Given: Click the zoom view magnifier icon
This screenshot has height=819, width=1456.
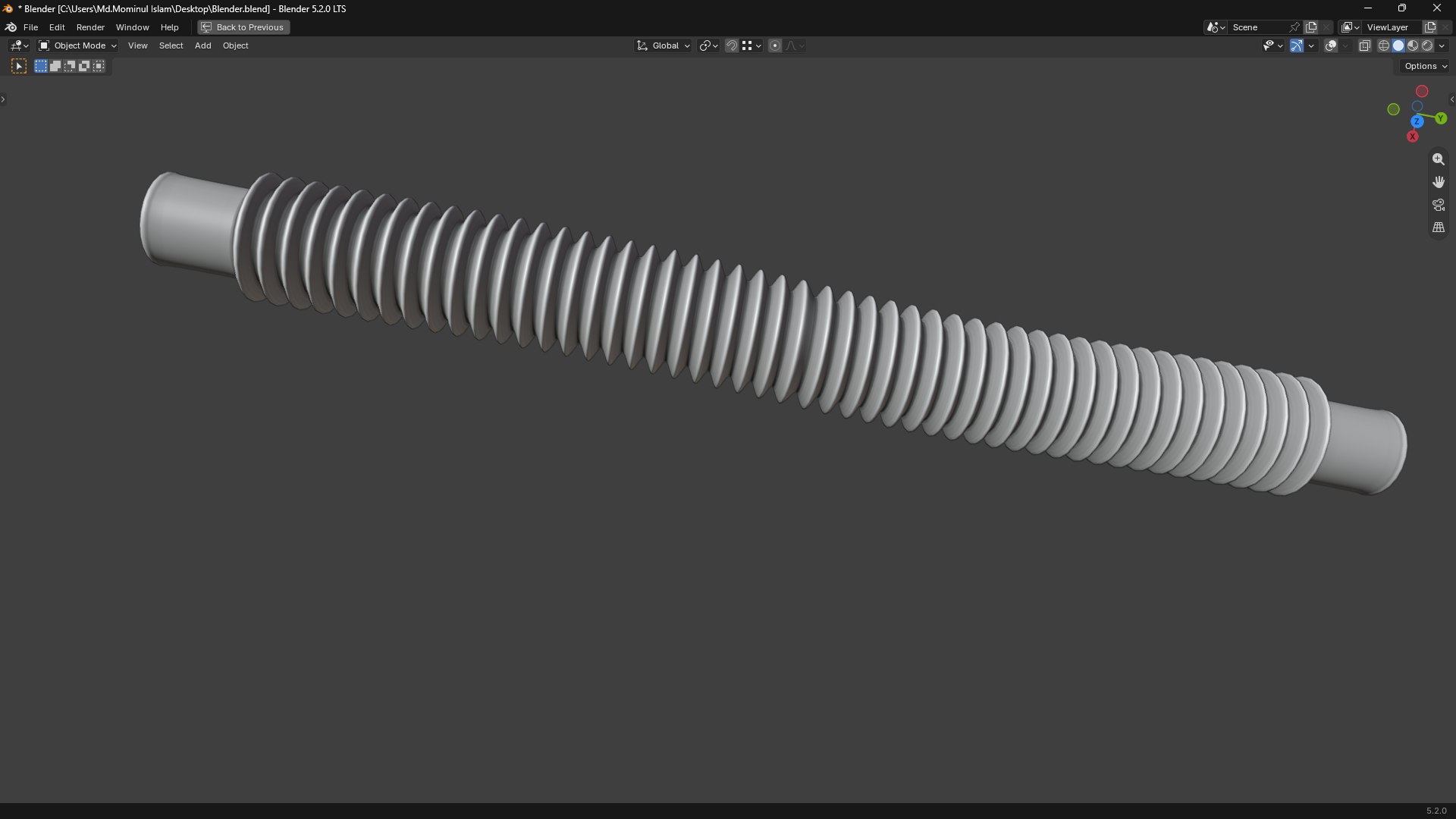Looking at the screenshot, I should (1438, 159).
